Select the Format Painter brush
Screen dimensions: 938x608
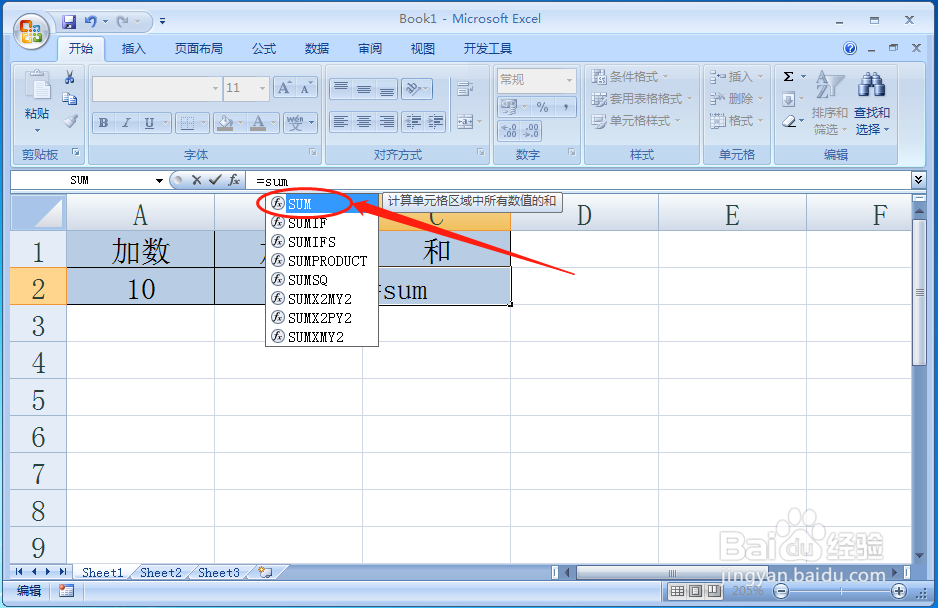coord(70,121)
